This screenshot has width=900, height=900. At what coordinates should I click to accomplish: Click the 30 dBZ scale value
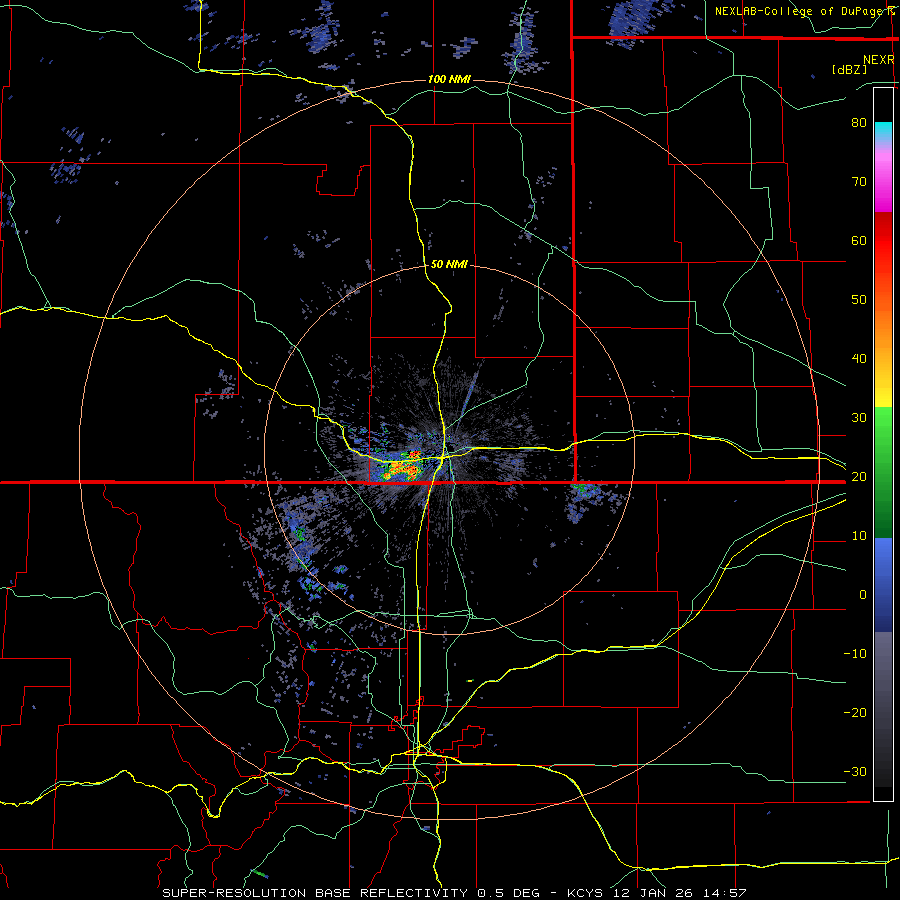click(859, 418)
